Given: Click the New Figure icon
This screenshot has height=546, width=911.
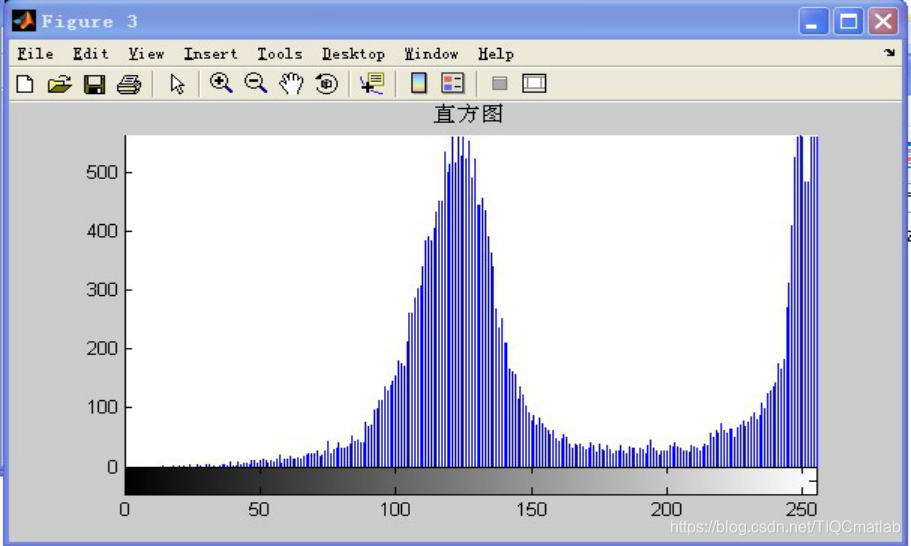Looking at the screenshot, I should click(24, 84).
